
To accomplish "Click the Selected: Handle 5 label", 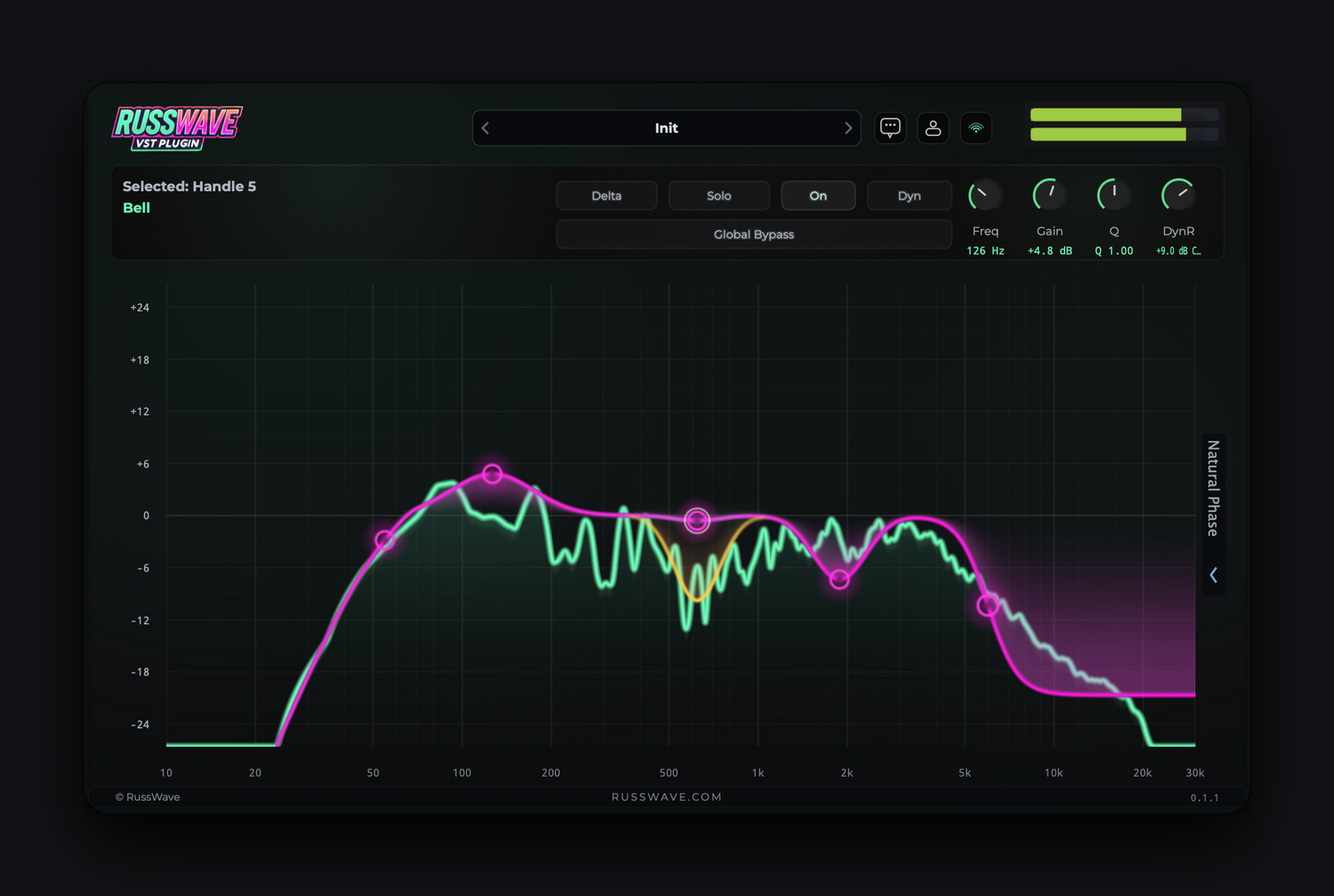I will (x=189, y=186).
